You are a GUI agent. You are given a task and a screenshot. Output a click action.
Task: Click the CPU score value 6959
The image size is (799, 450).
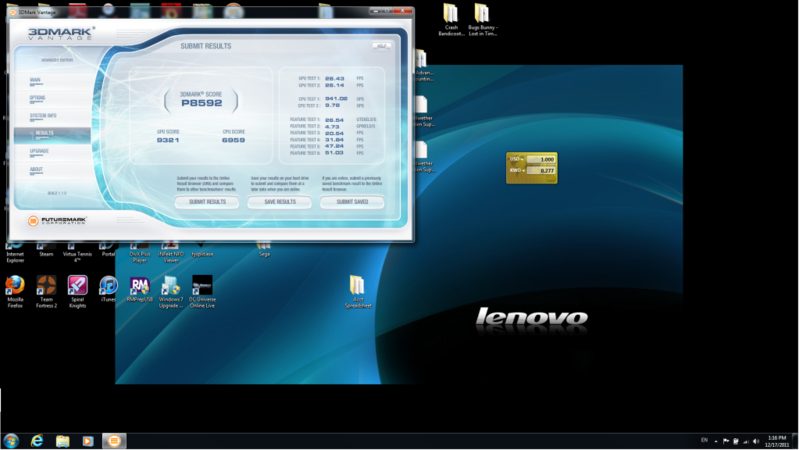[233, 140]
